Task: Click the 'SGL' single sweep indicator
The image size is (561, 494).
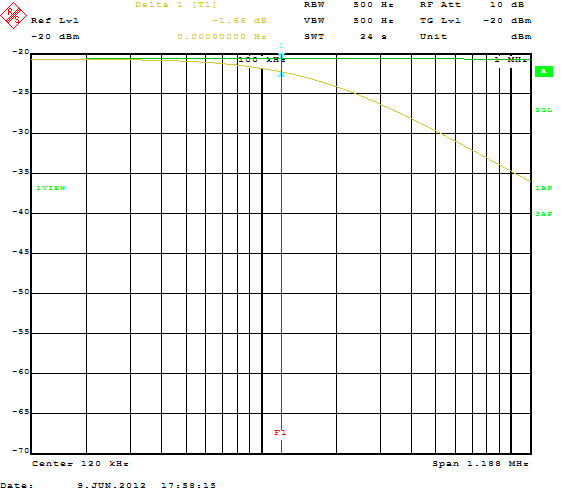Action: pos(543,110)
